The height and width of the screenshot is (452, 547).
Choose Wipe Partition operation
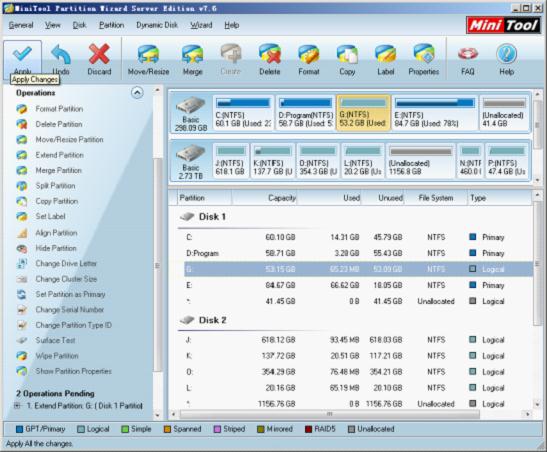coord(57,356)
